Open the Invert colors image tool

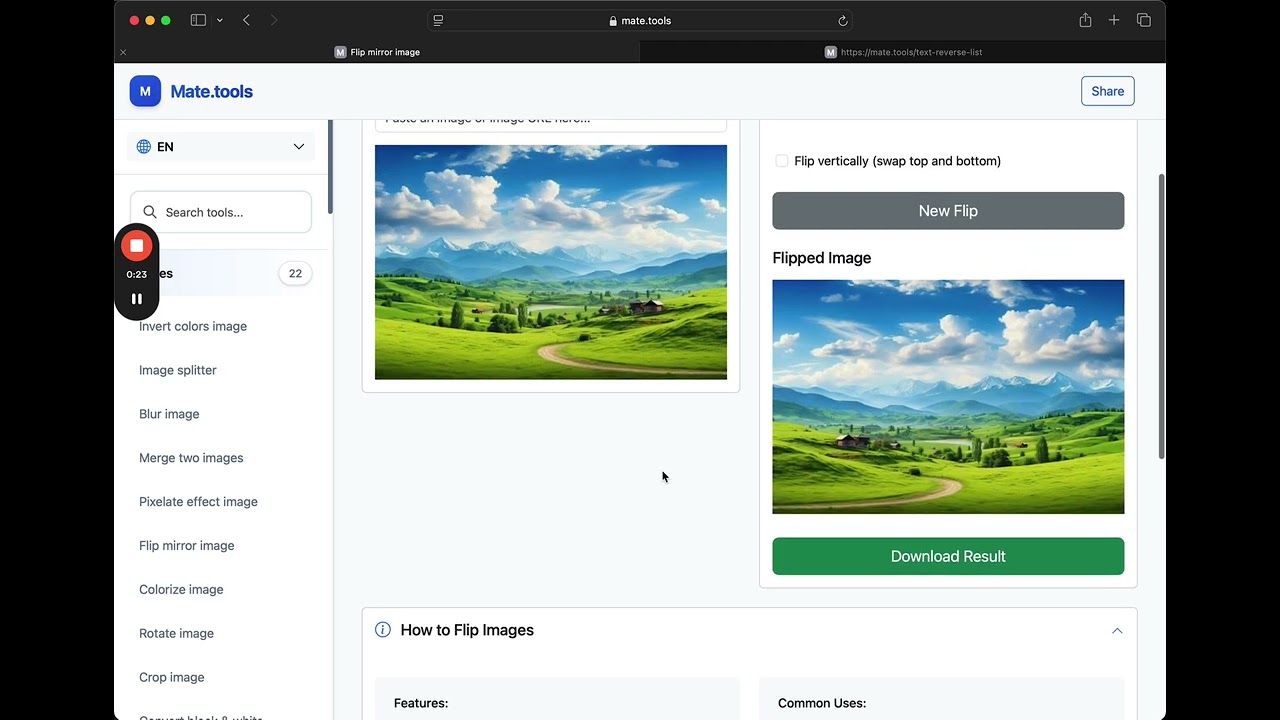(193, 326)
